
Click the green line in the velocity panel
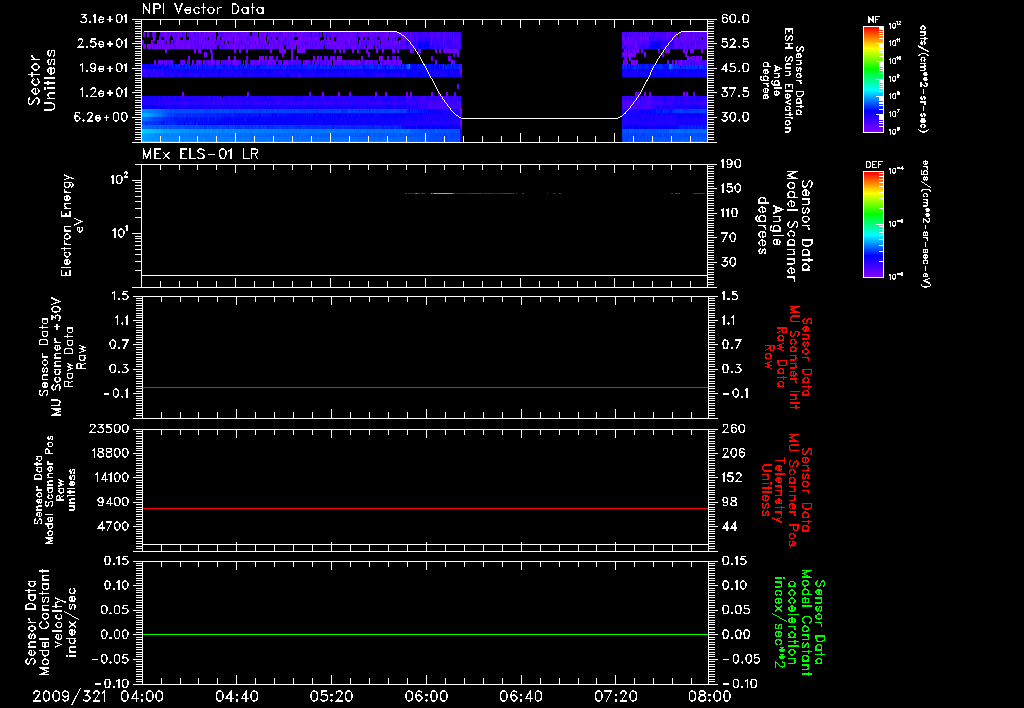tap(425, 634)
